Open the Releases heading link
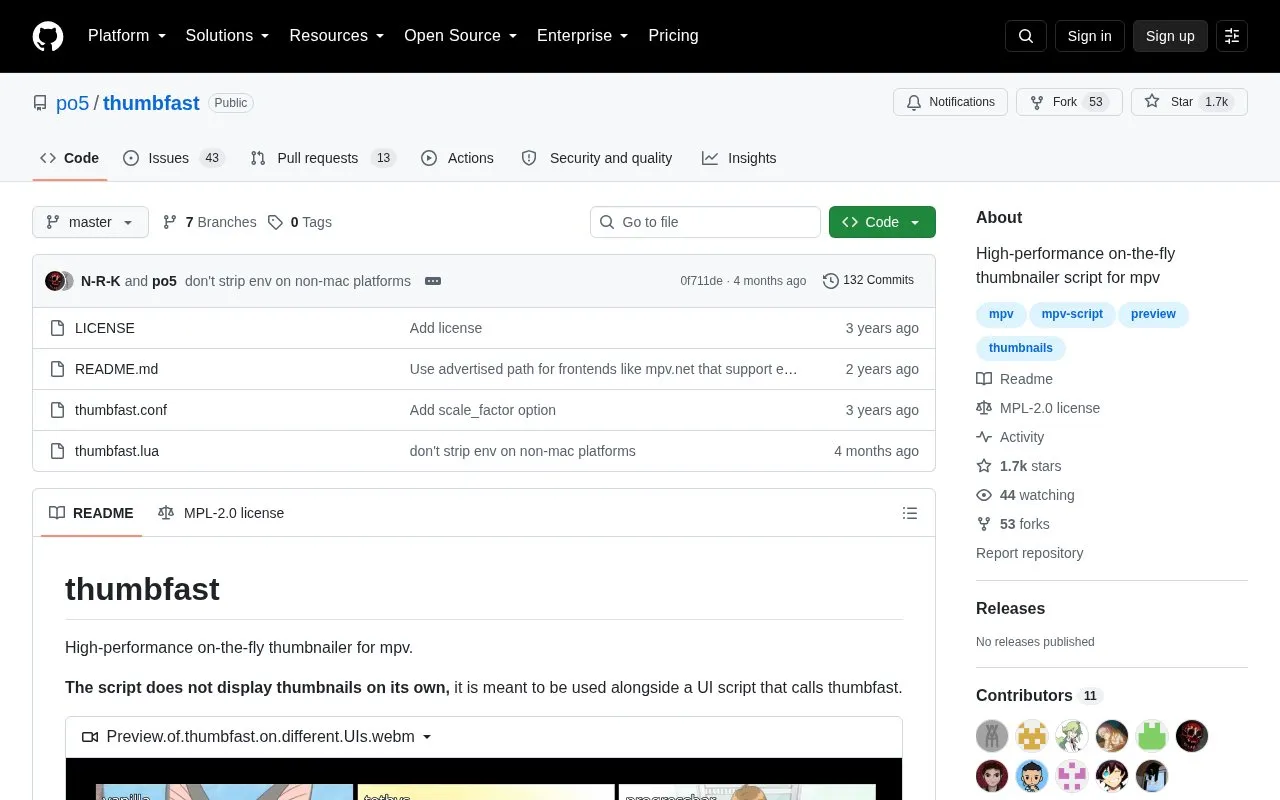Screen dimensions: 1280x800 coord(1010,608)
